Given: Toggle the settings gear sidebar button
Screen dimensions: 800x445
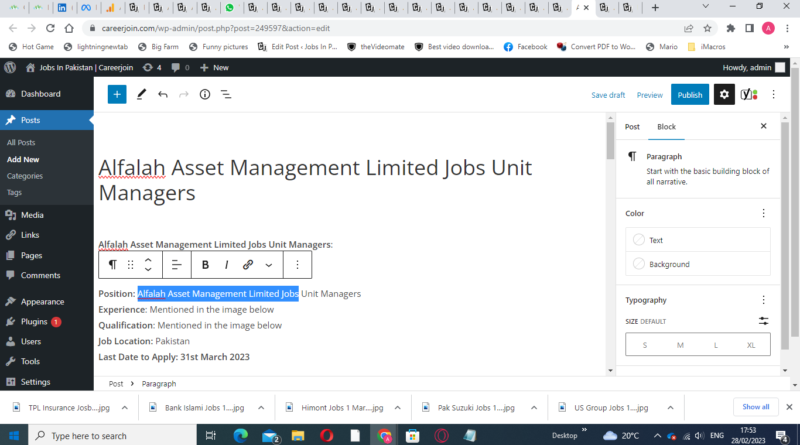Looking at the screenshot, I should (725, 95).
